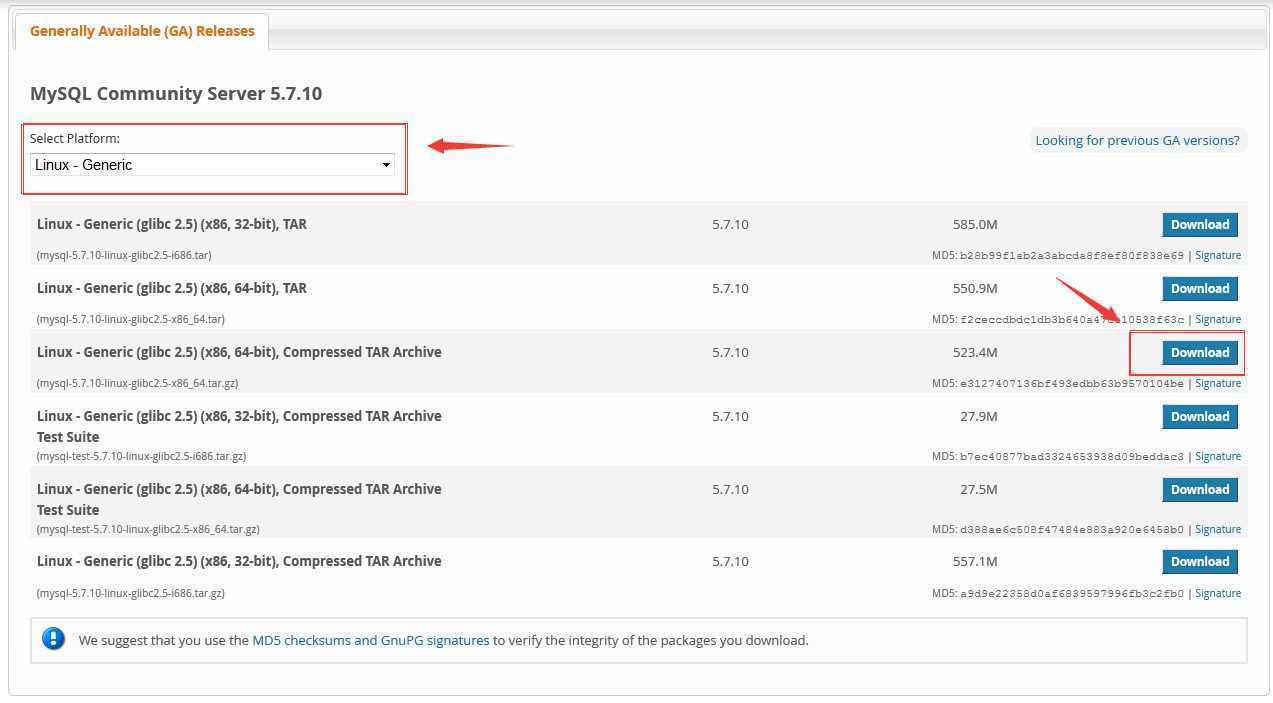
Task: Select the MD5 hash starting with b7ec4087
Action: coord(1072,456)
